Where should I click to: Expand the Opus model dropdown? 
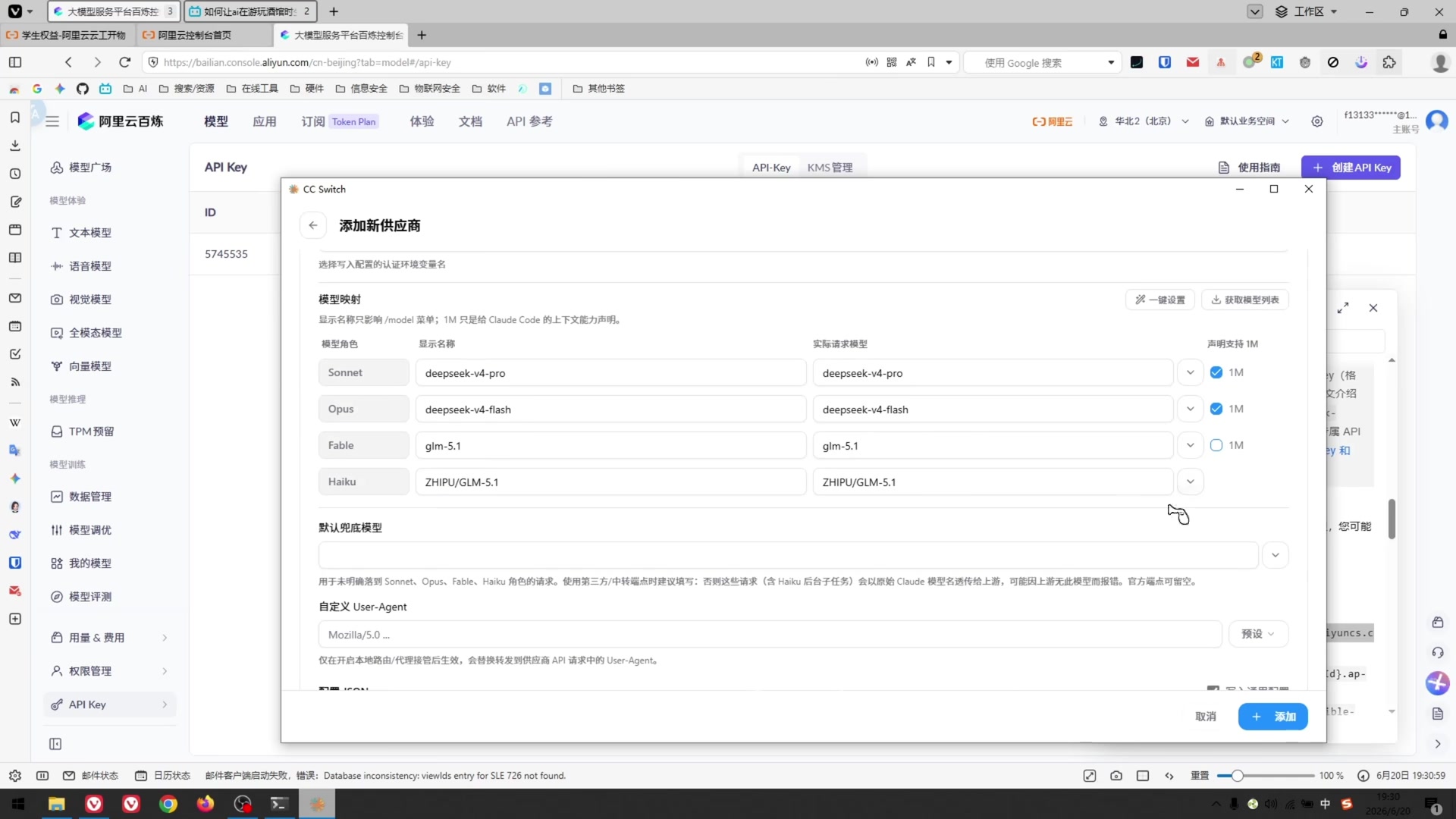point(1191,409)
